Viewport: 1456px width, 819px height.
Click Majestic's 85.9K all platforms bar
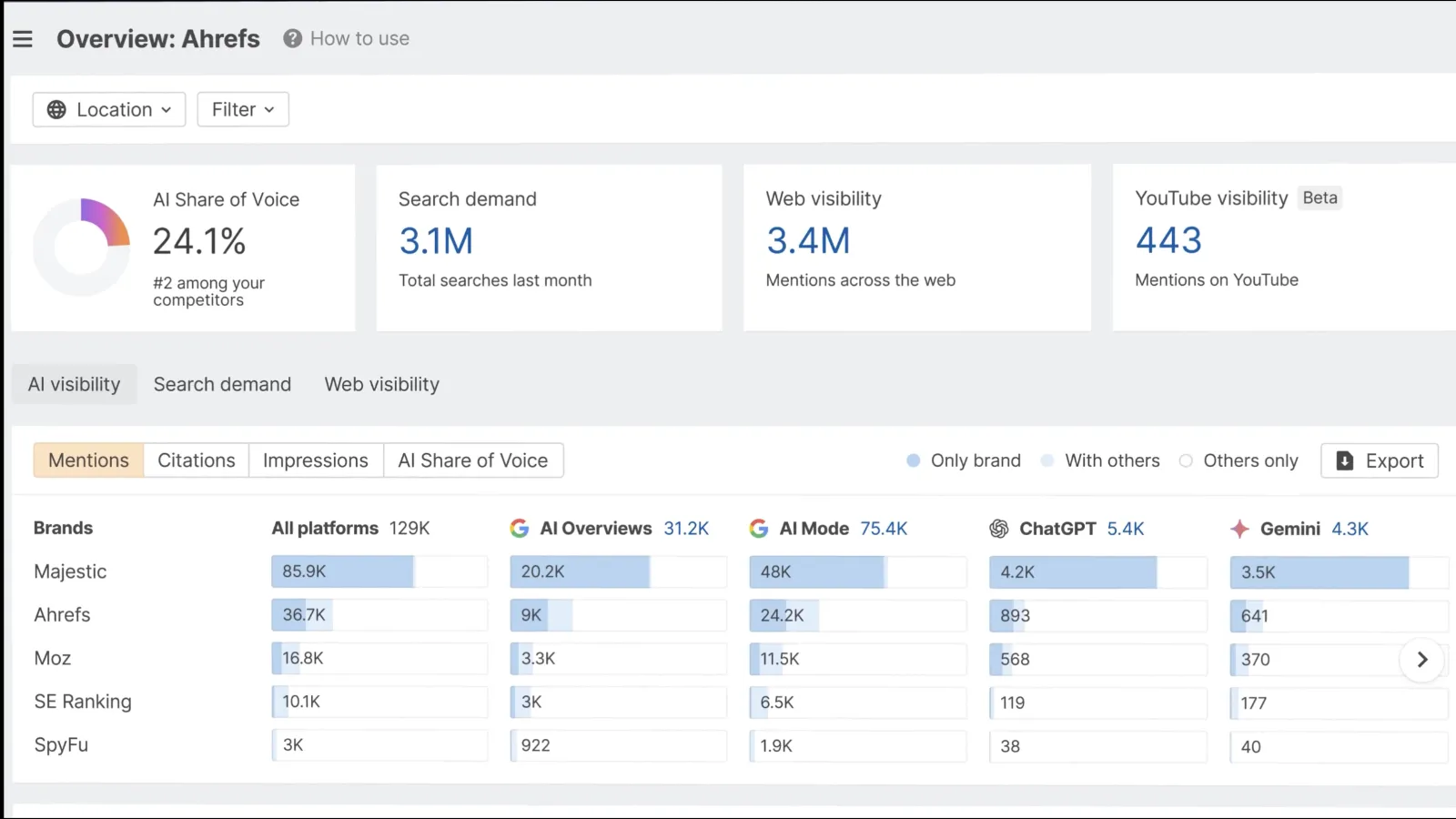[x=379, y=571]
